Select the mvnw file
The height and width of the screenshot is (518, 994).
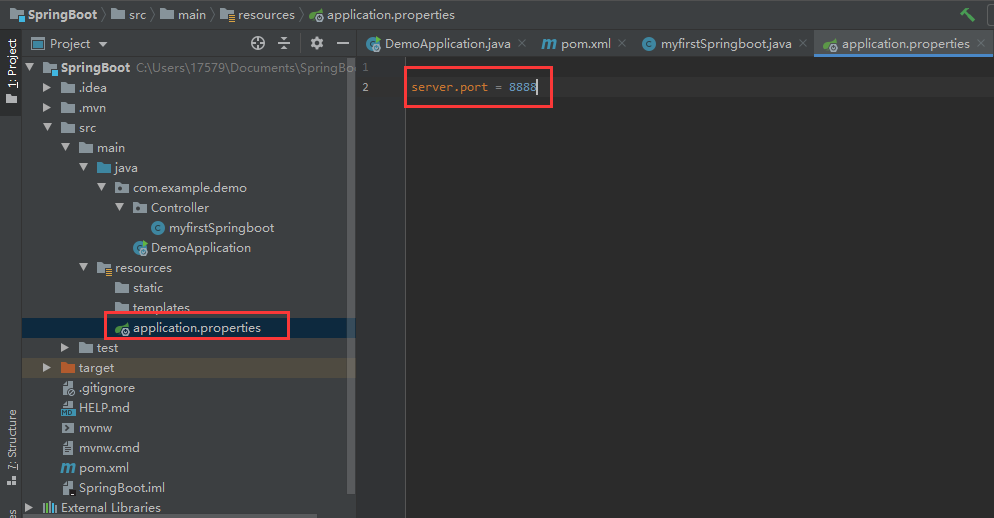coord(95,428)
